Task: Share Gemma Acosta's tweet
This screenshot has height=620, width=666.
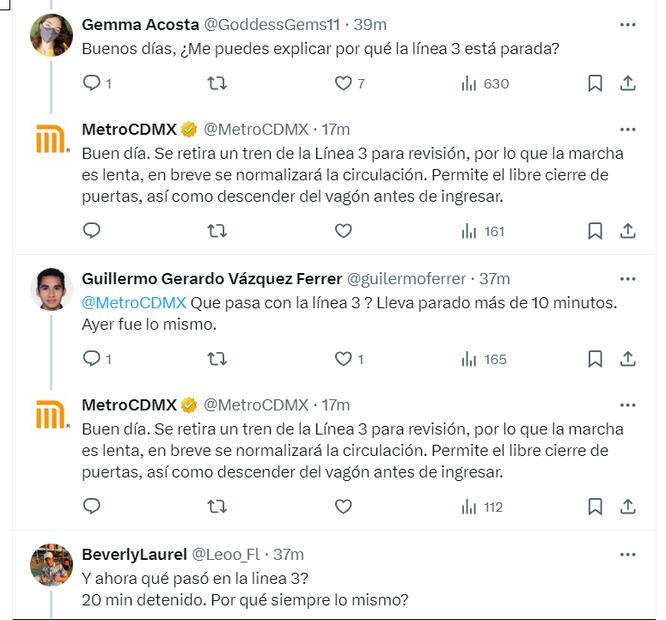Action: click(628, 84)
